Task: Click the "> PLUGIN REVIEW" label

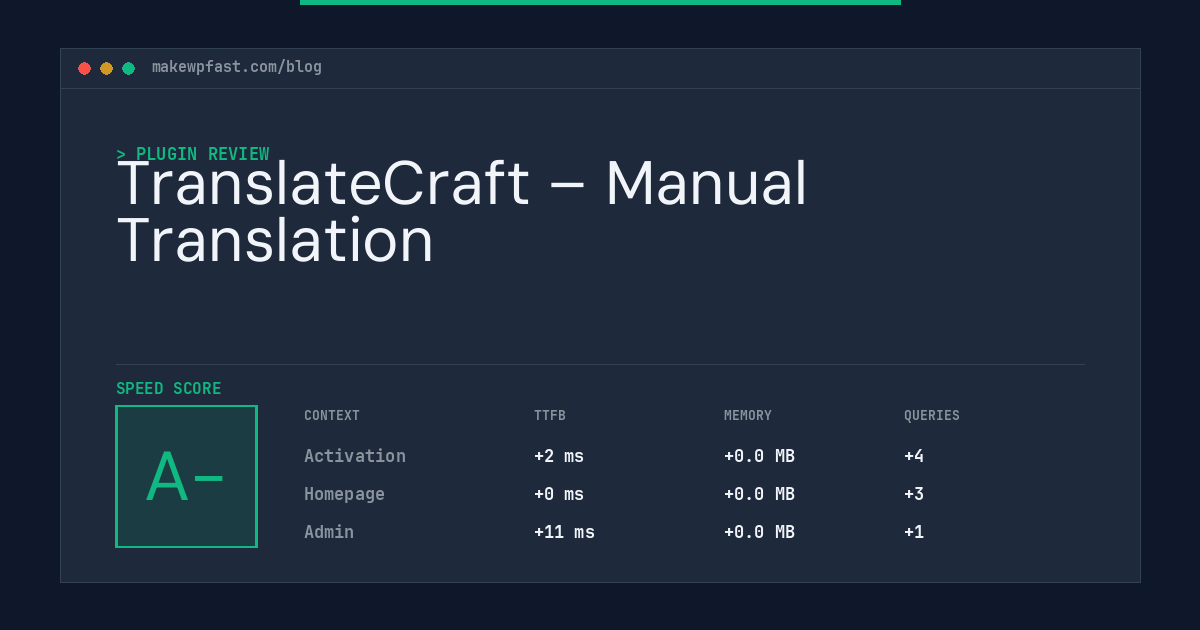Action: 193,154
